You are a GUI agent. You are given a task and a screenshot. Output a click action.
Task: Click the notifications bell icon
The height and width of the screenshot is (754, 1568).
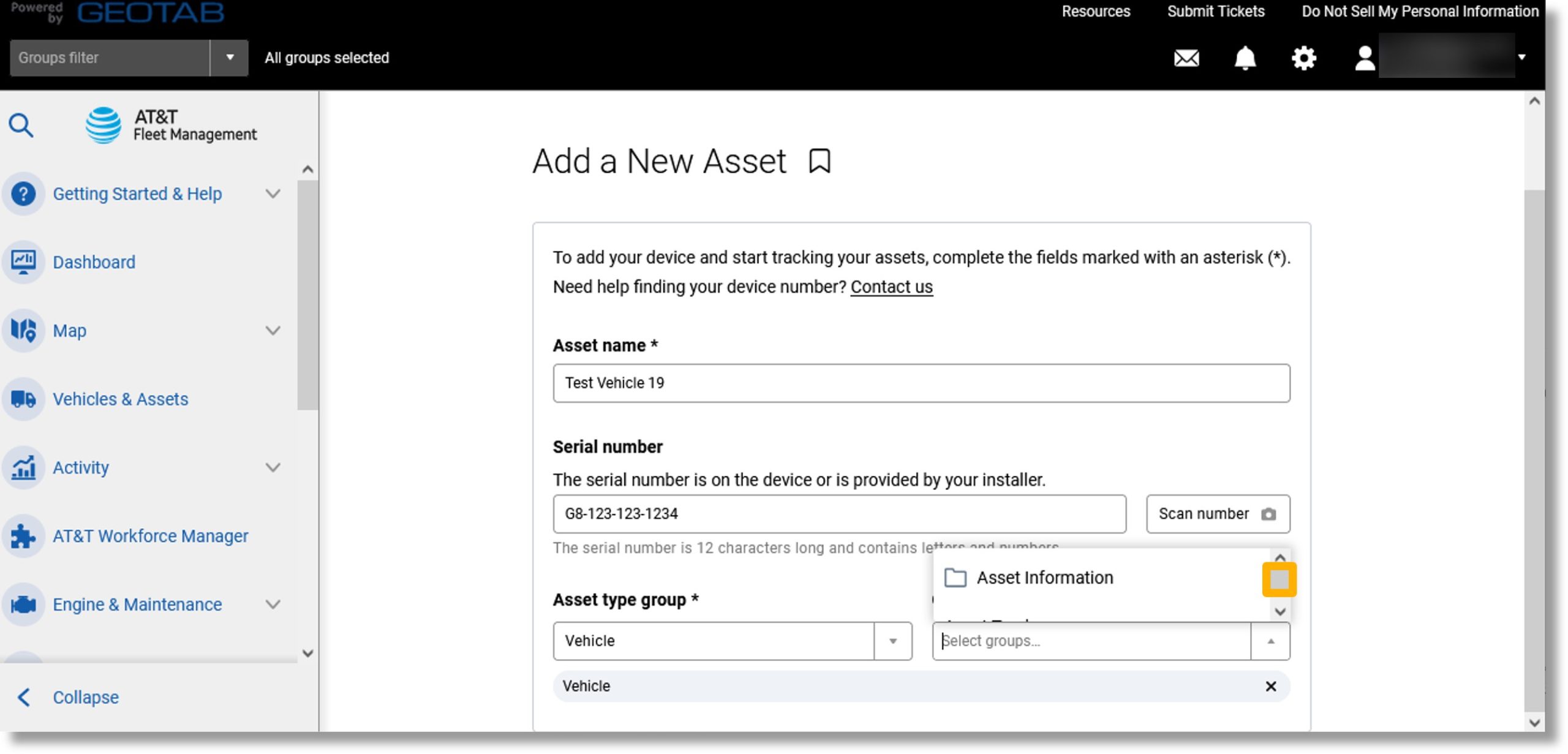[1244, 57]
